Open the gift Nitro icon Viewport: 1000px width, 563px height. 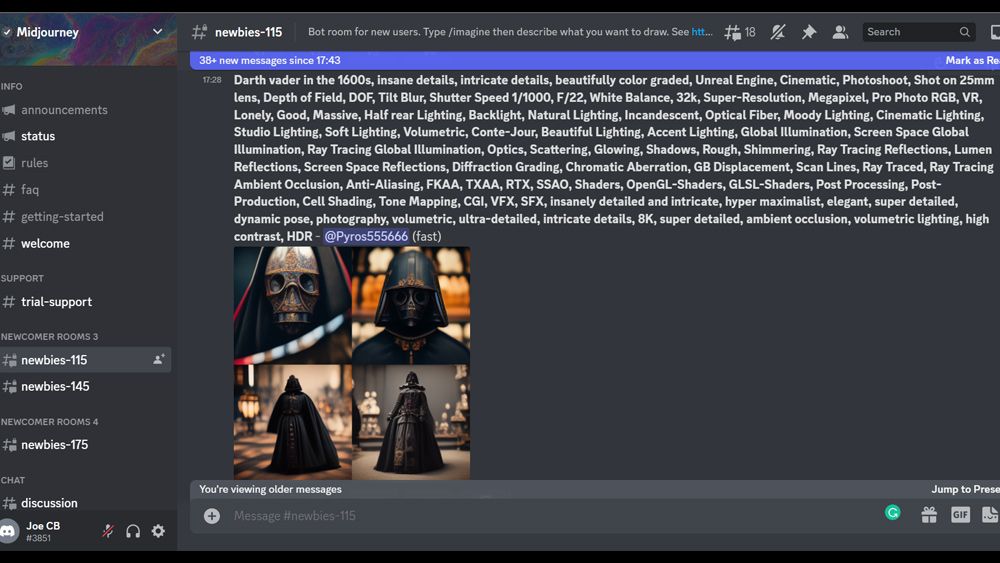coord(929,515)
